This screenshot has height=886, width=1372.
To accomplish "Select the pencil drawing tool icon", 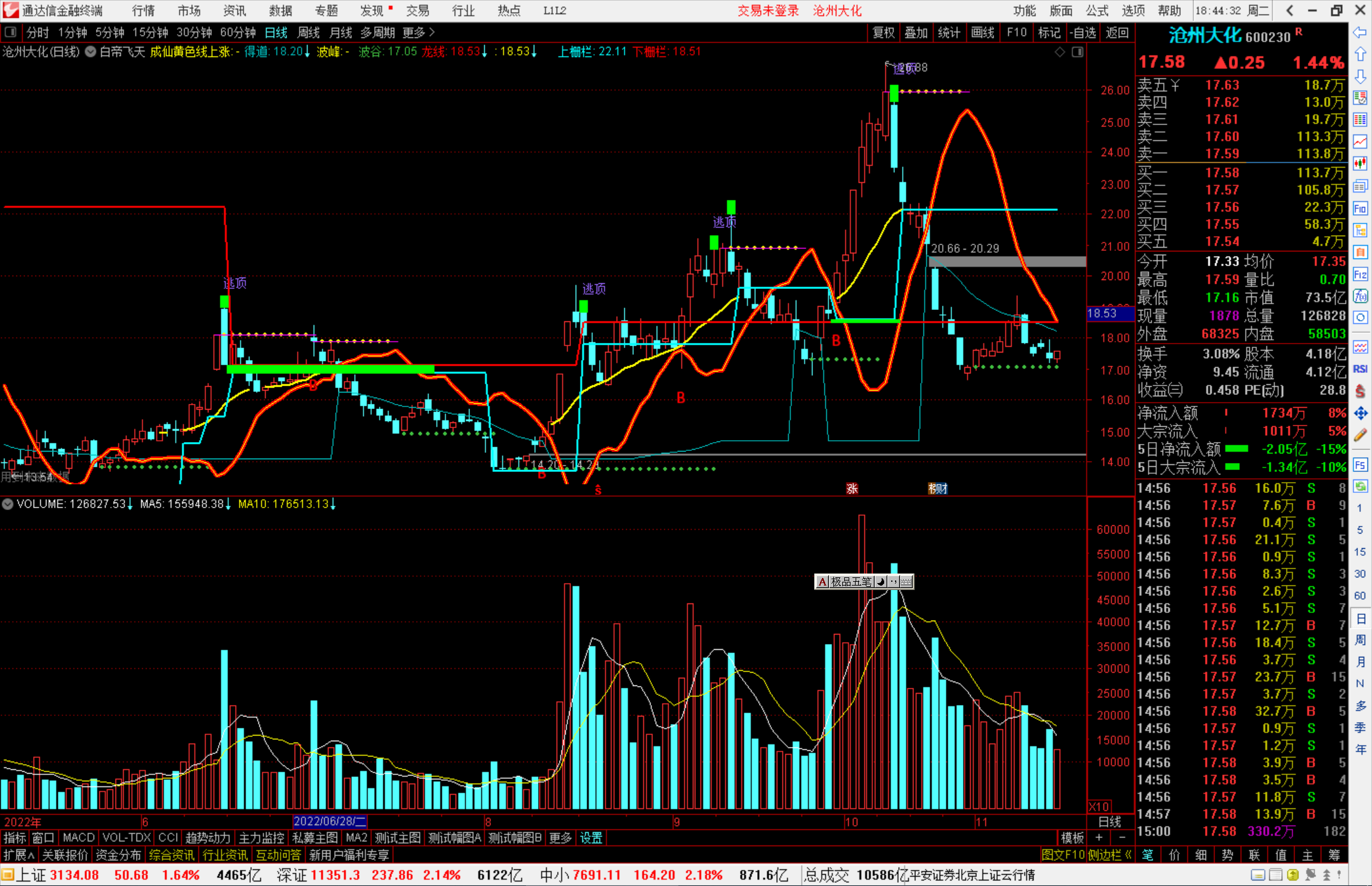I will [1360, 436].
